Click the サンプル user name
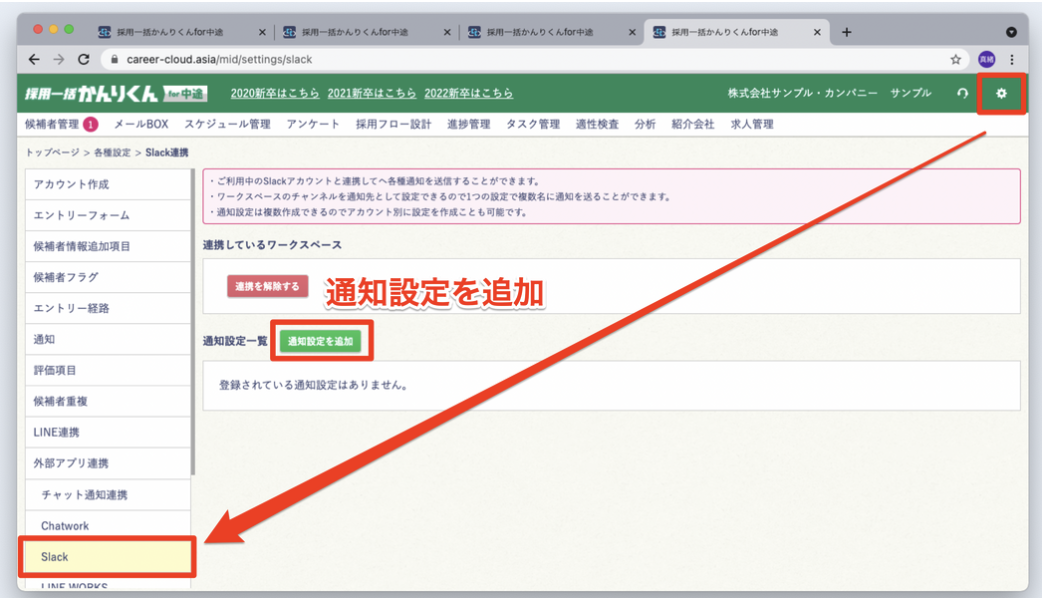The height and width of the screenshot is (598, 1042). tap(910, 93)
